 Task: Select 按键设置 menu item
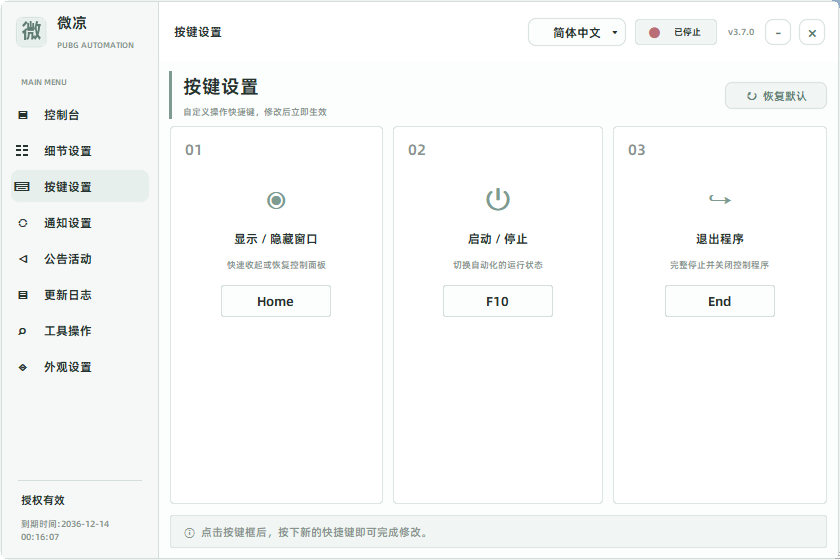click(x=80, y=186)
